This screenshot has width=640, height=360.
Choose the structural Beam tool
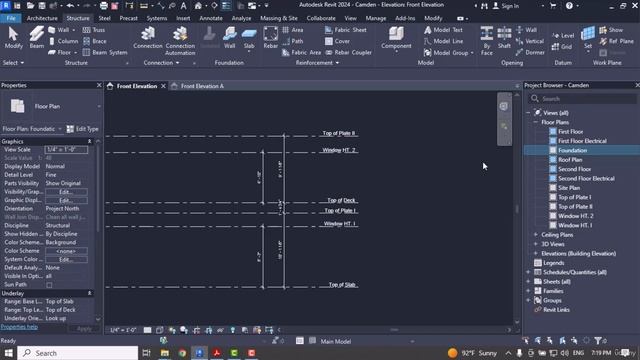pos(36,38)
